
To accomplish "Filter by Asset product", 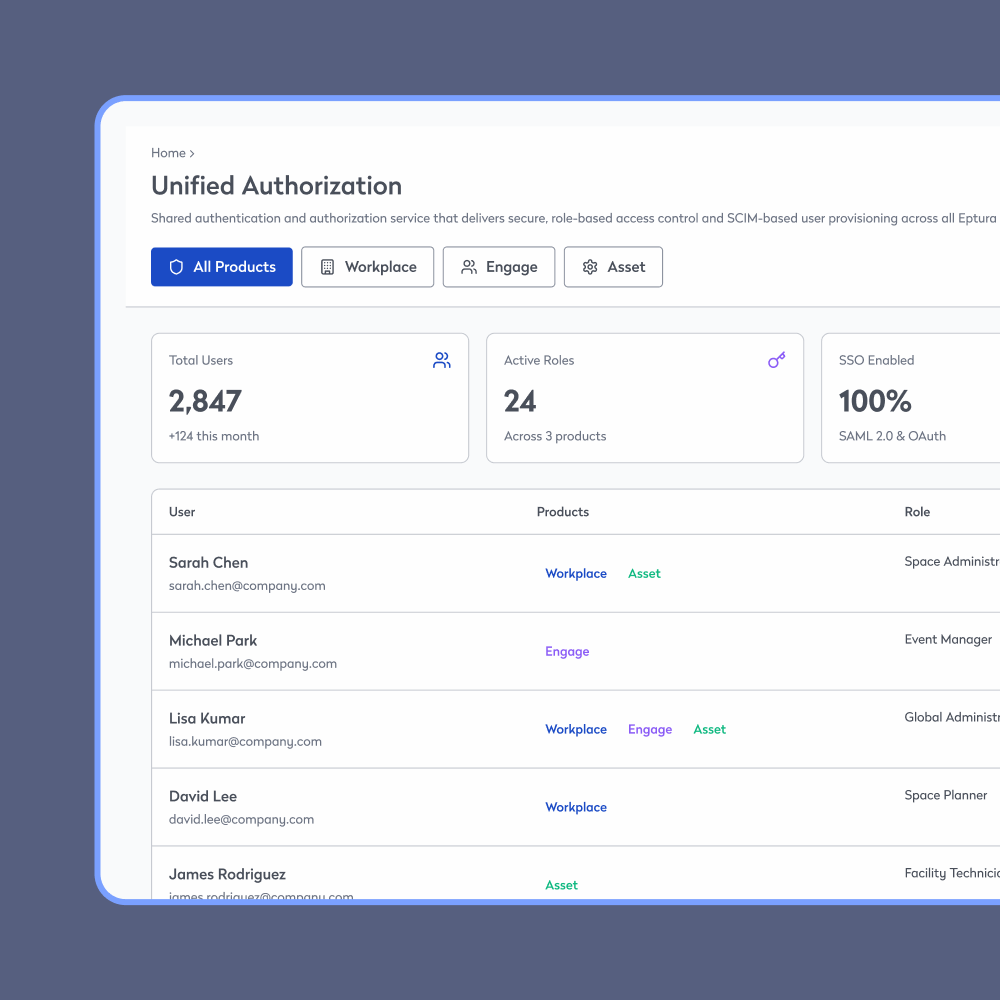I will (613, 267).
